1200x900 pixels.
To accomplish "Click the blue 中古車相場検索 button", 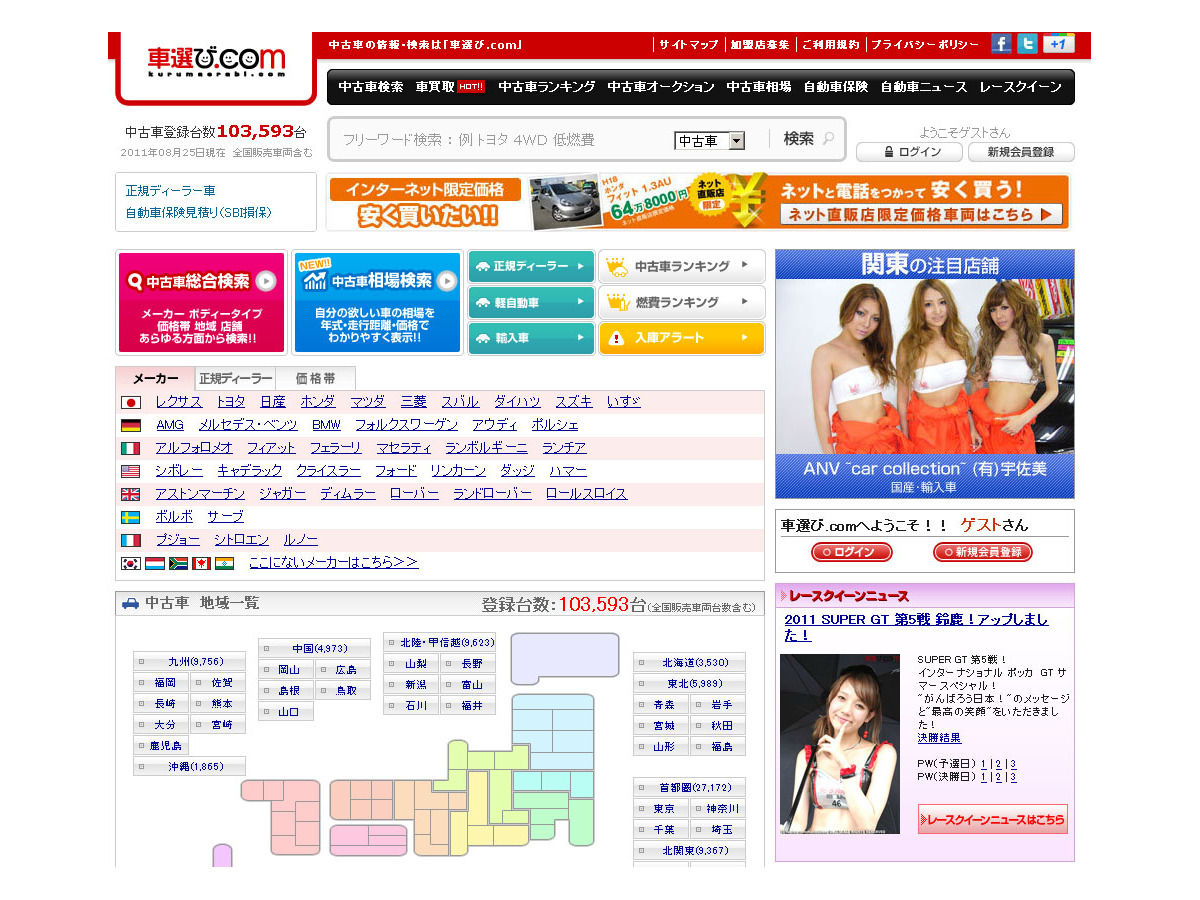I will click(378, 302).
